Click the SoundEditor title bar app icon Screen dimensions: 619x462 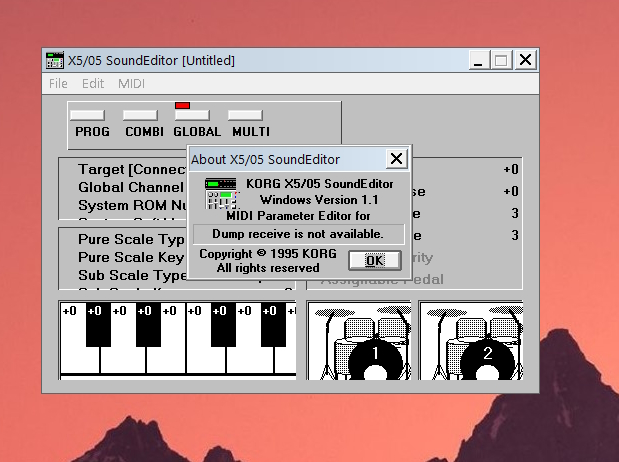54,60
